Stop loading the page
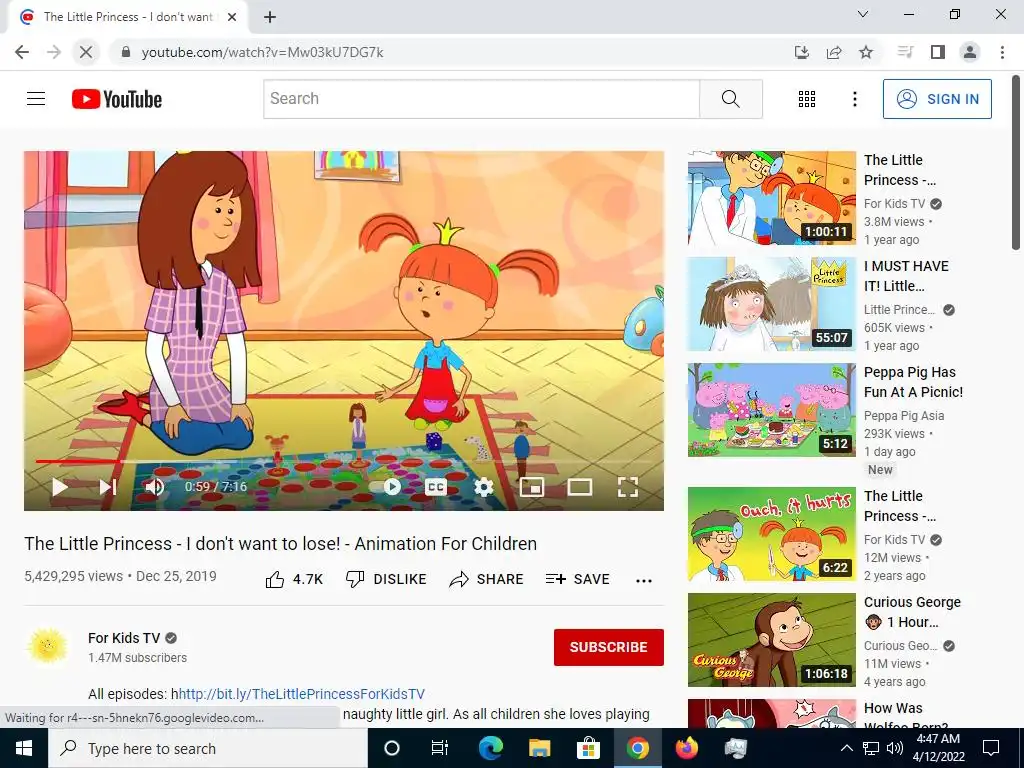Screen dimensions: 1024x768 (86, 52)
